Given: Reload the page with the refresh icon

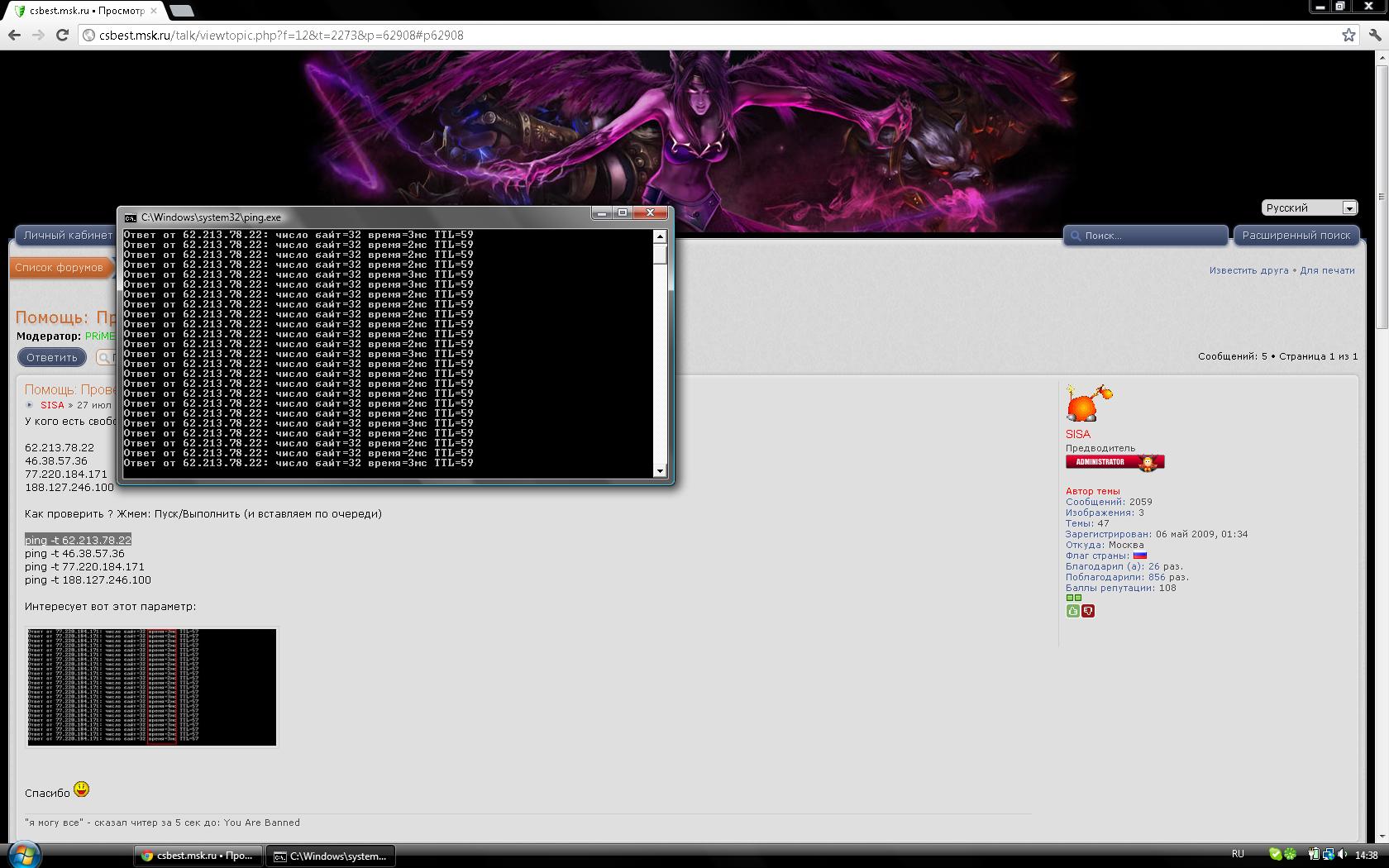Looking at the screenshot, I should pyautogui.click(x=62, y=35).
